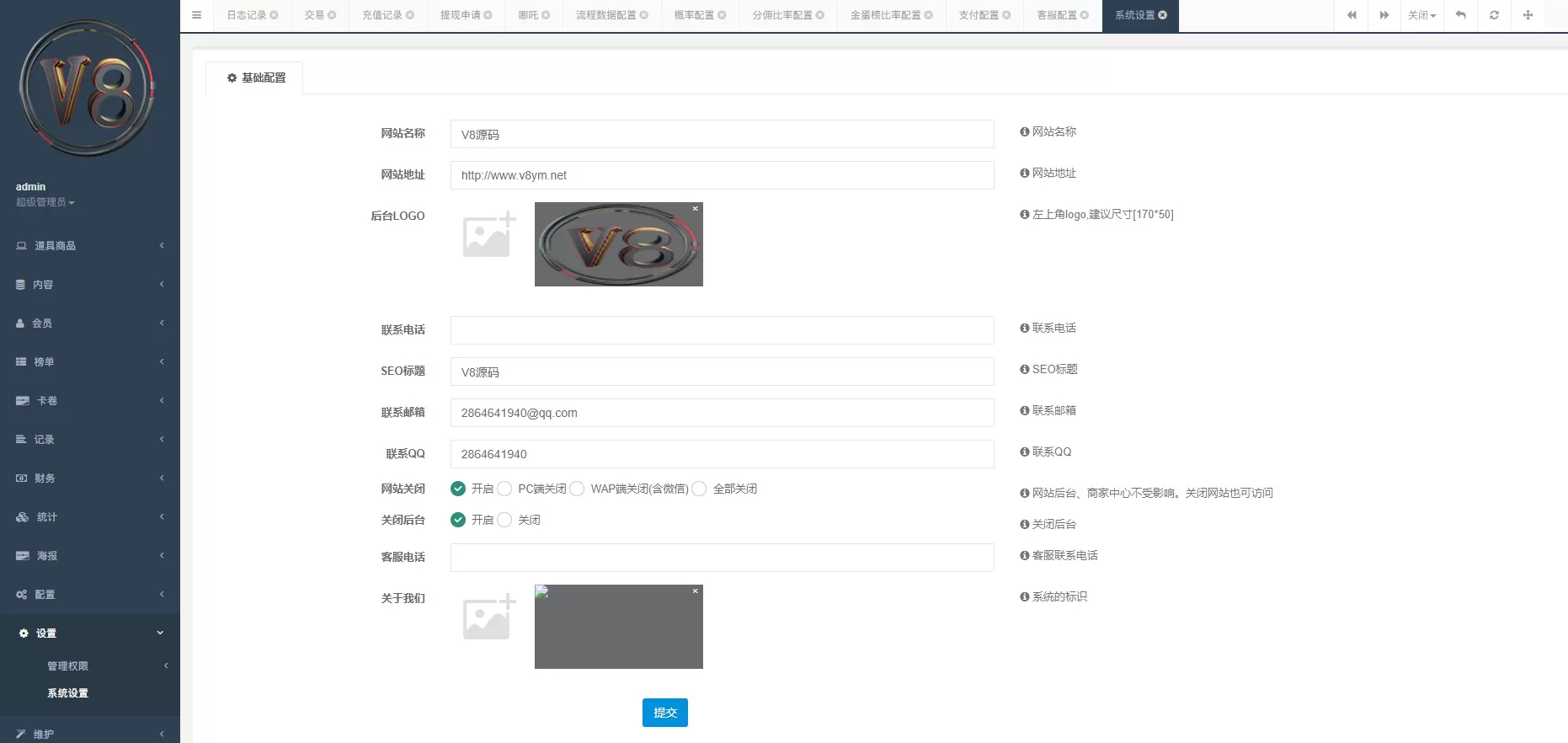Switch to the 日志记录 tab
Image resolution: width=1568 pixels, height=743 pixels.
pyautogui.click(x=246, y=15)
